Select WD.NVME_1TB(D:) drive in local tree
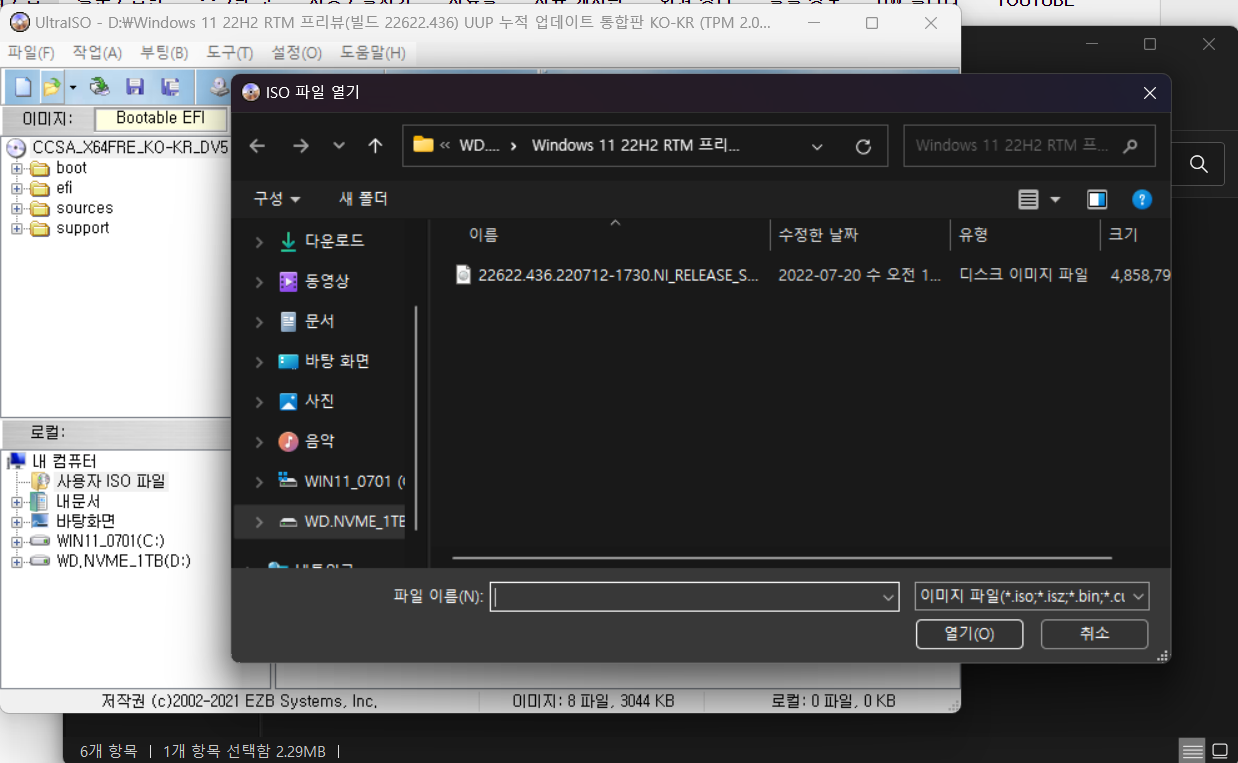Screen dimensions: 1238x763 123,561
